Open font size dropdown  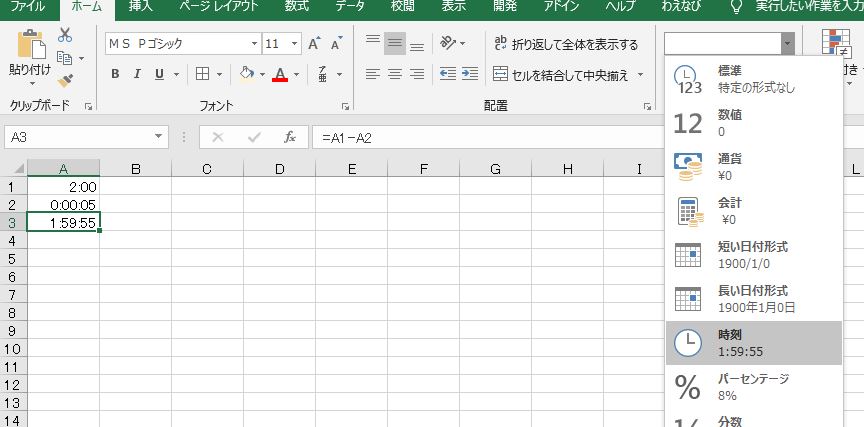(x=295, y=44)
